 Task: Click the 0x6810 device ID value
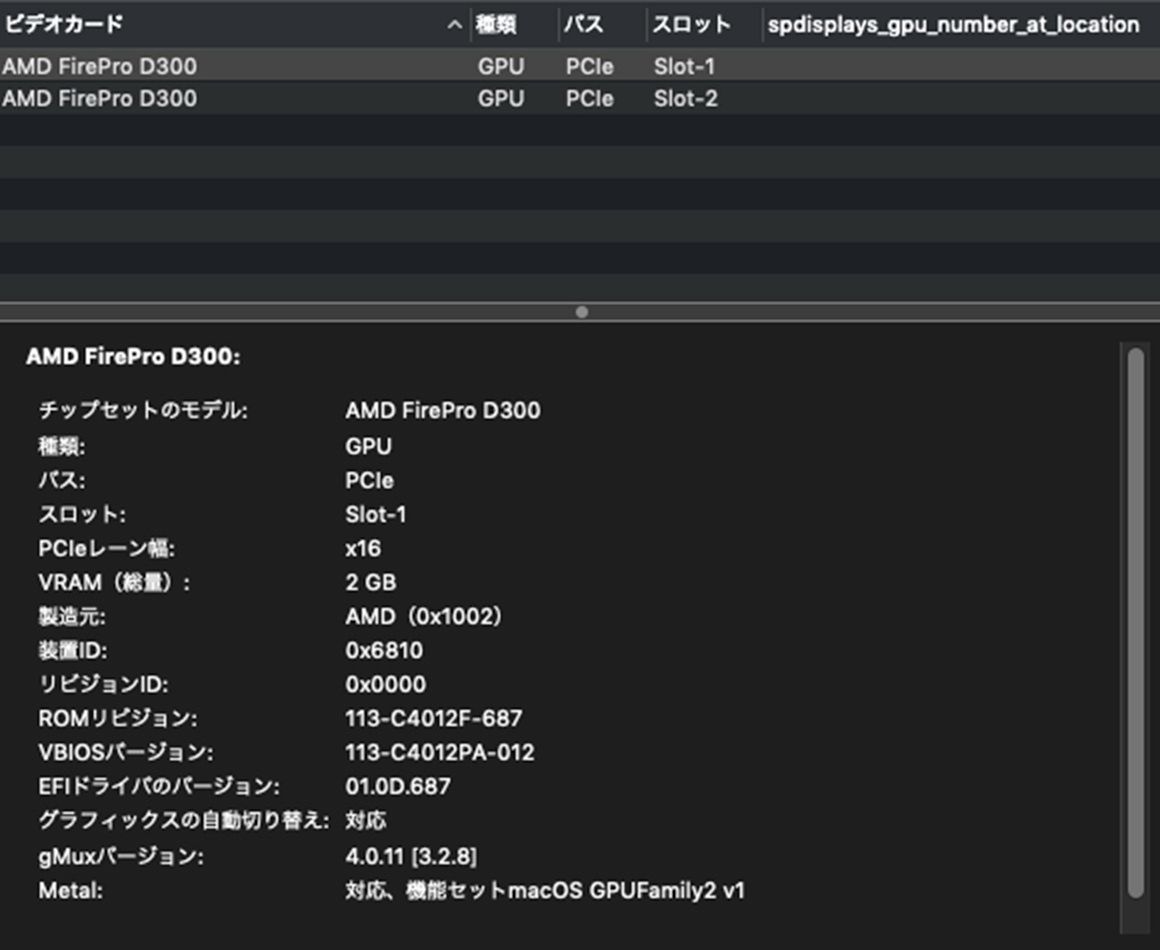384,650
